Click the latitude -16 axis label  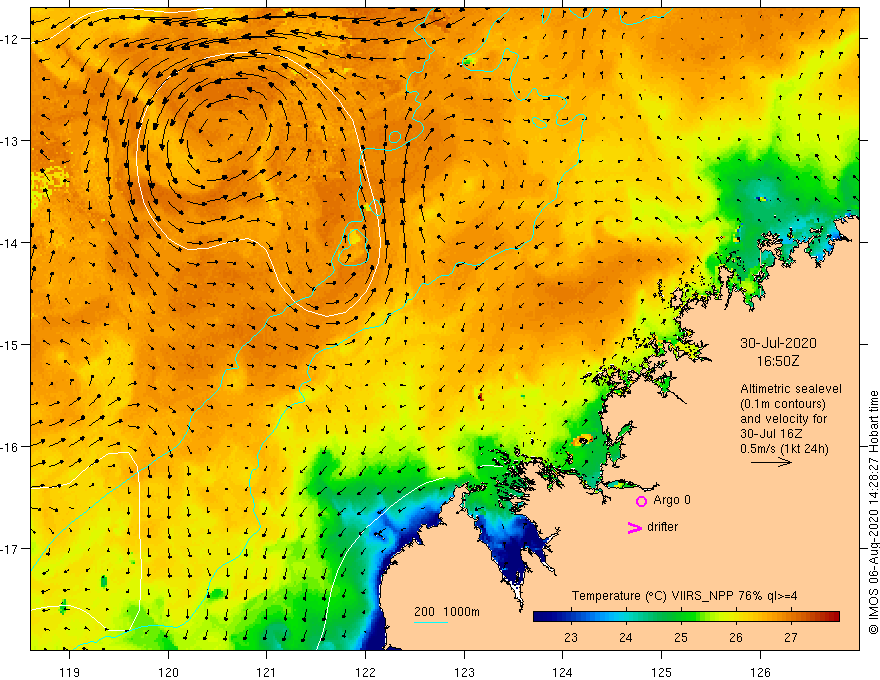coord(10,447)
